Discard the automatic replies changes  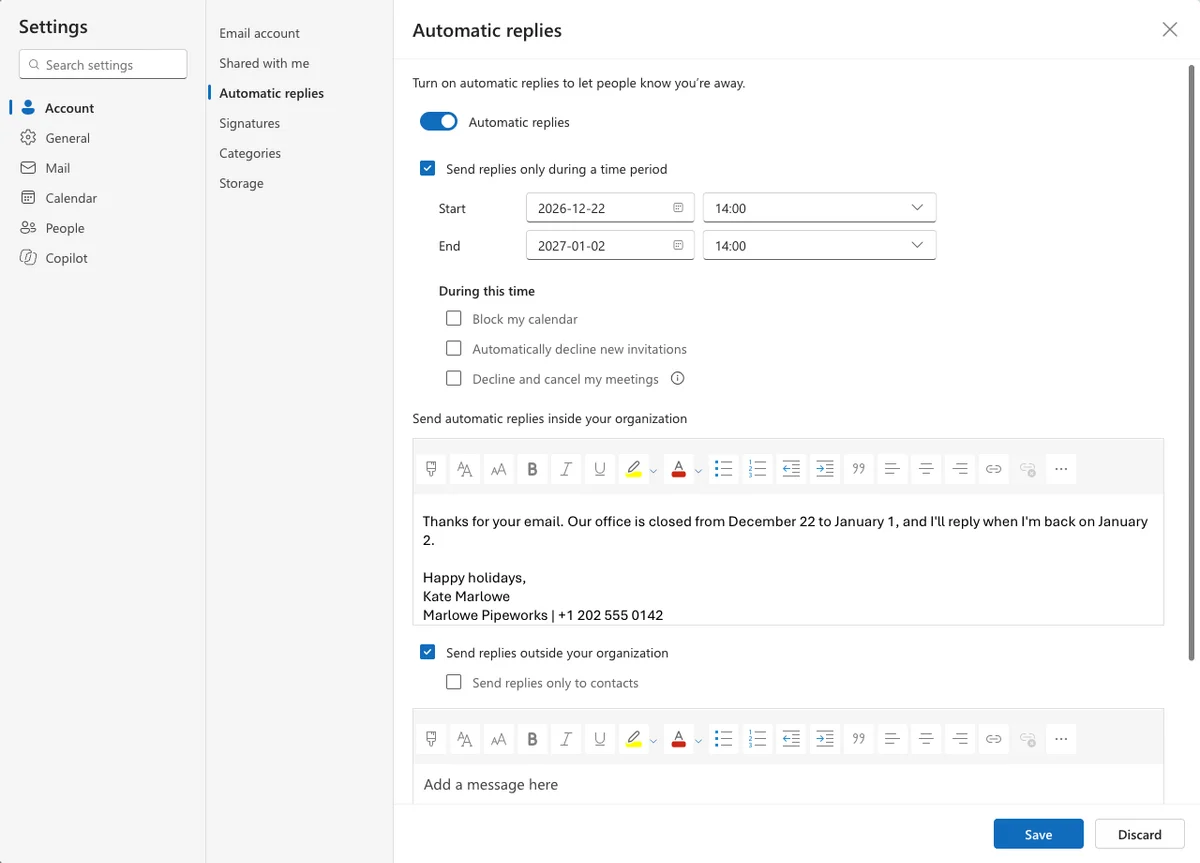(x=1140, y=834)
